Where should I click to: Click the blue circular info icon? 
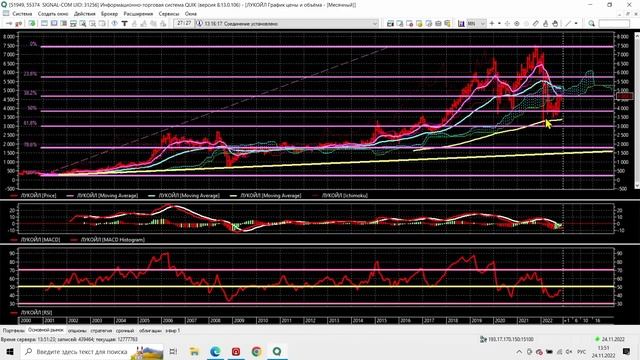[x=114, y=24]
